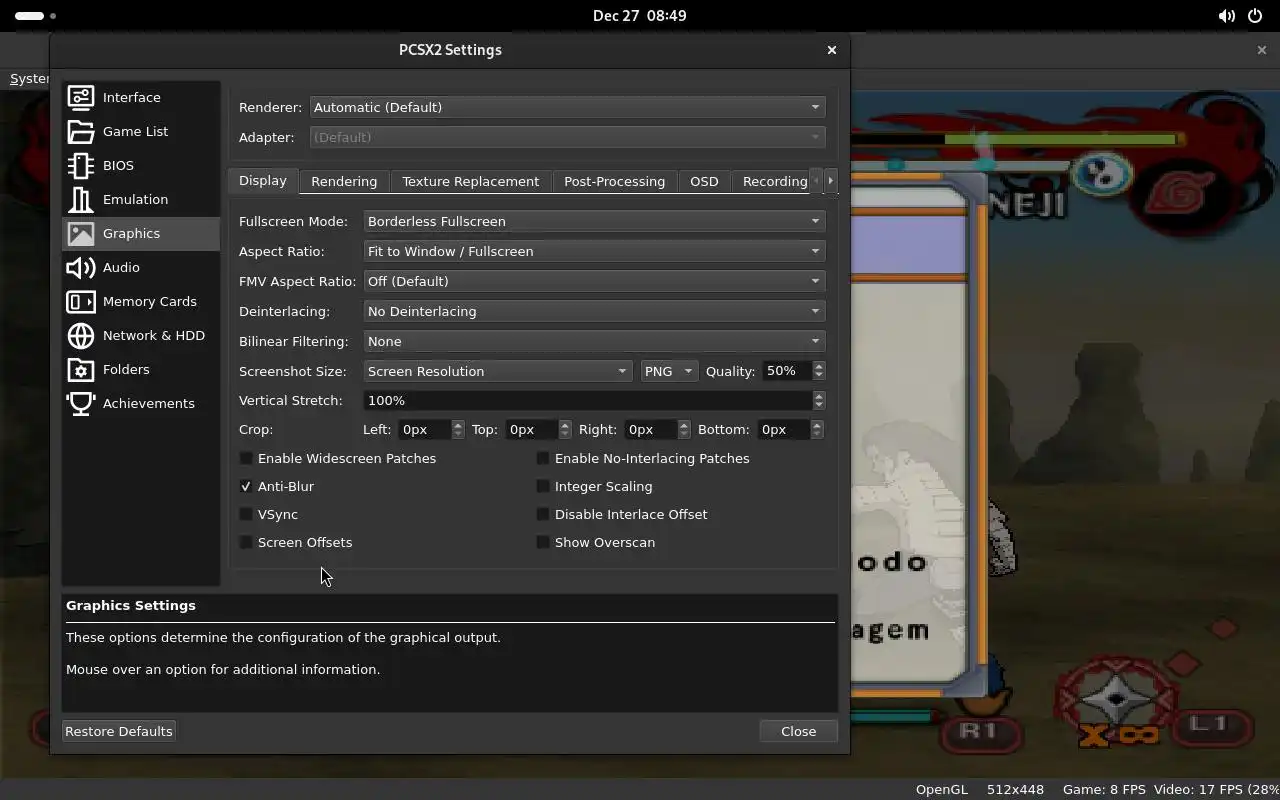Change the PNG screenshot format dropdown
The width and height of the screenshot is (1280, 800).
point(669,371)
